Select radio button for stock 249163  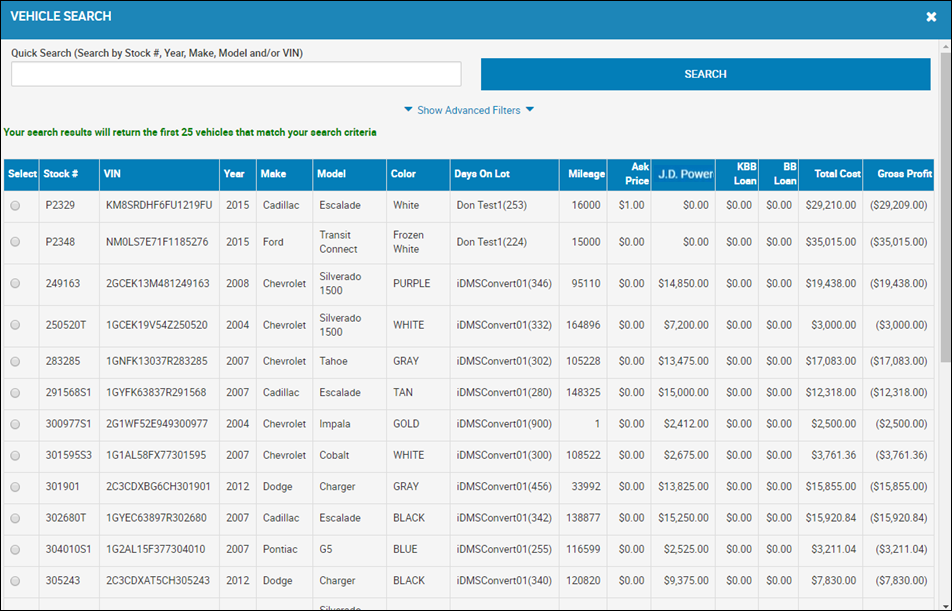pos(15,284)
